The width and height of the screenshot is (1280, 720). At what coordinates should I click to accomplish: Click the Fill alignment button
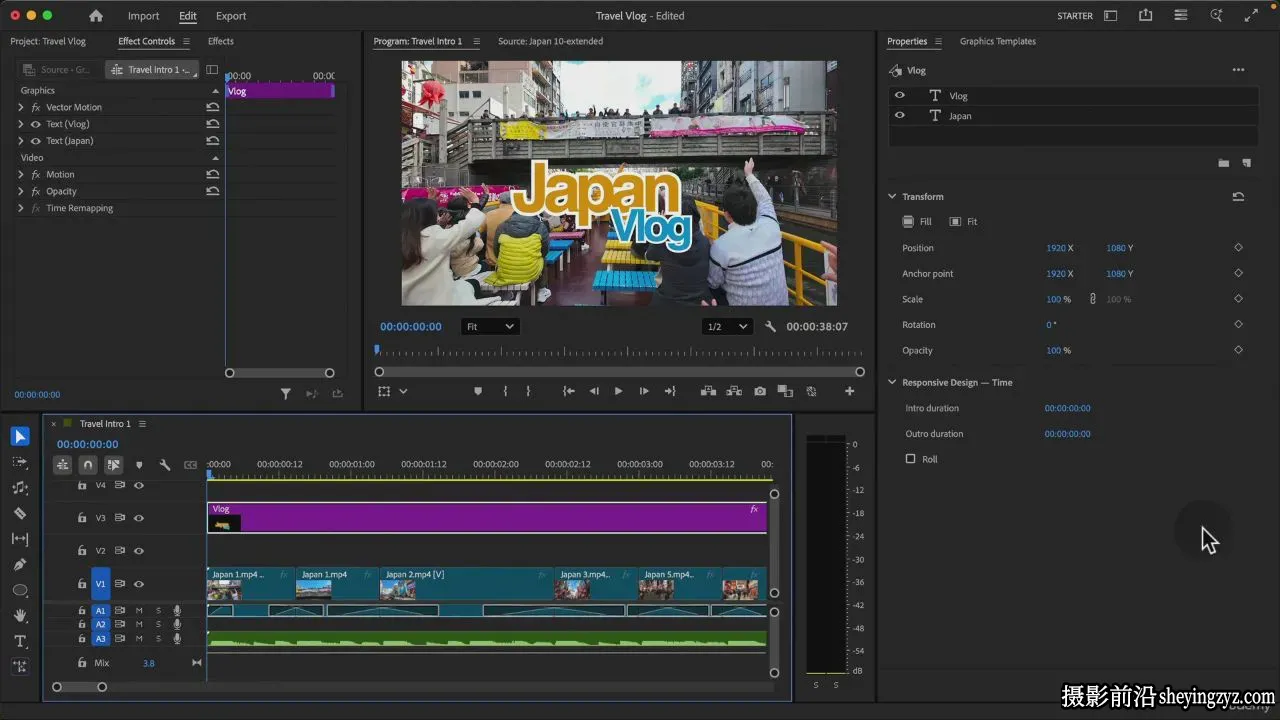pyautogui.click(x=917, y=222)
